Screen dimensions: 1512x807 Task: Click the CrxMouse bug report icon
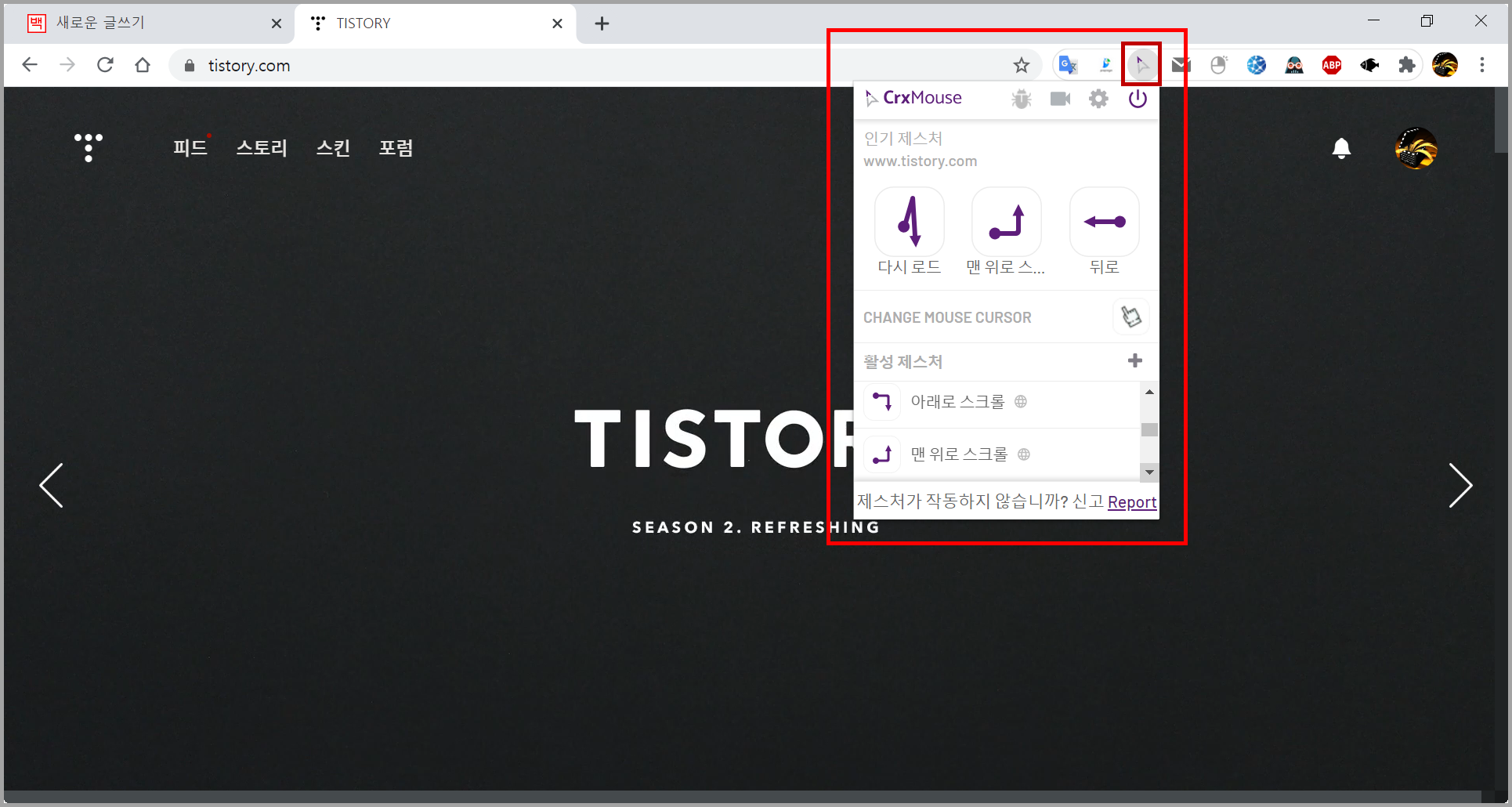tap(1022, 99)
